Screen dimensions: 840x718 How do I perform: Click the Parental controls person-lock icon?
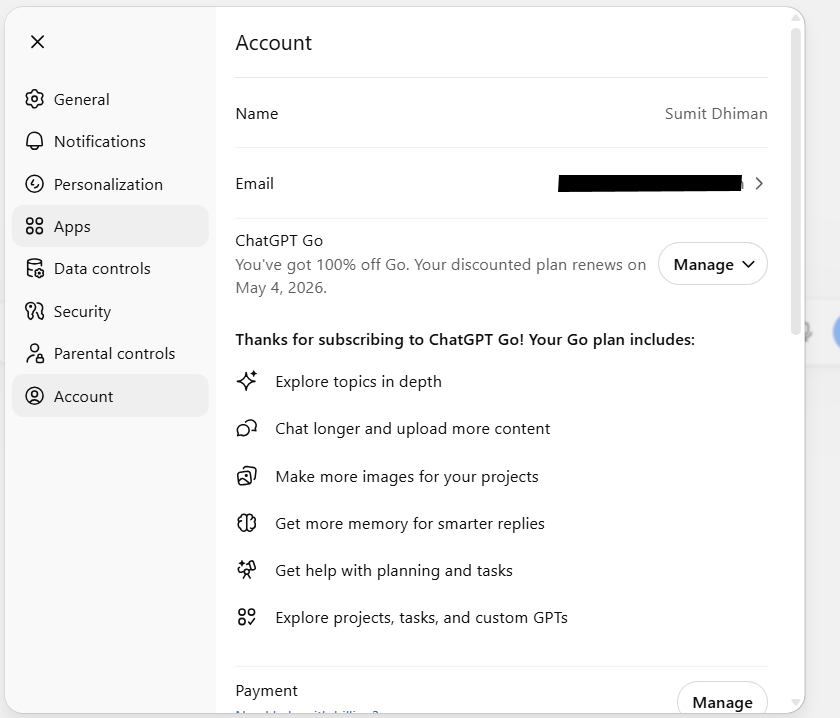(34, 354)
